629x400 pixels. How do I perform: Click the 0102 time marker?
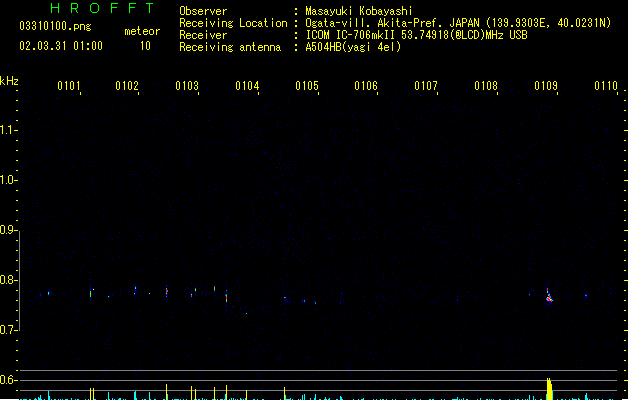127,86
